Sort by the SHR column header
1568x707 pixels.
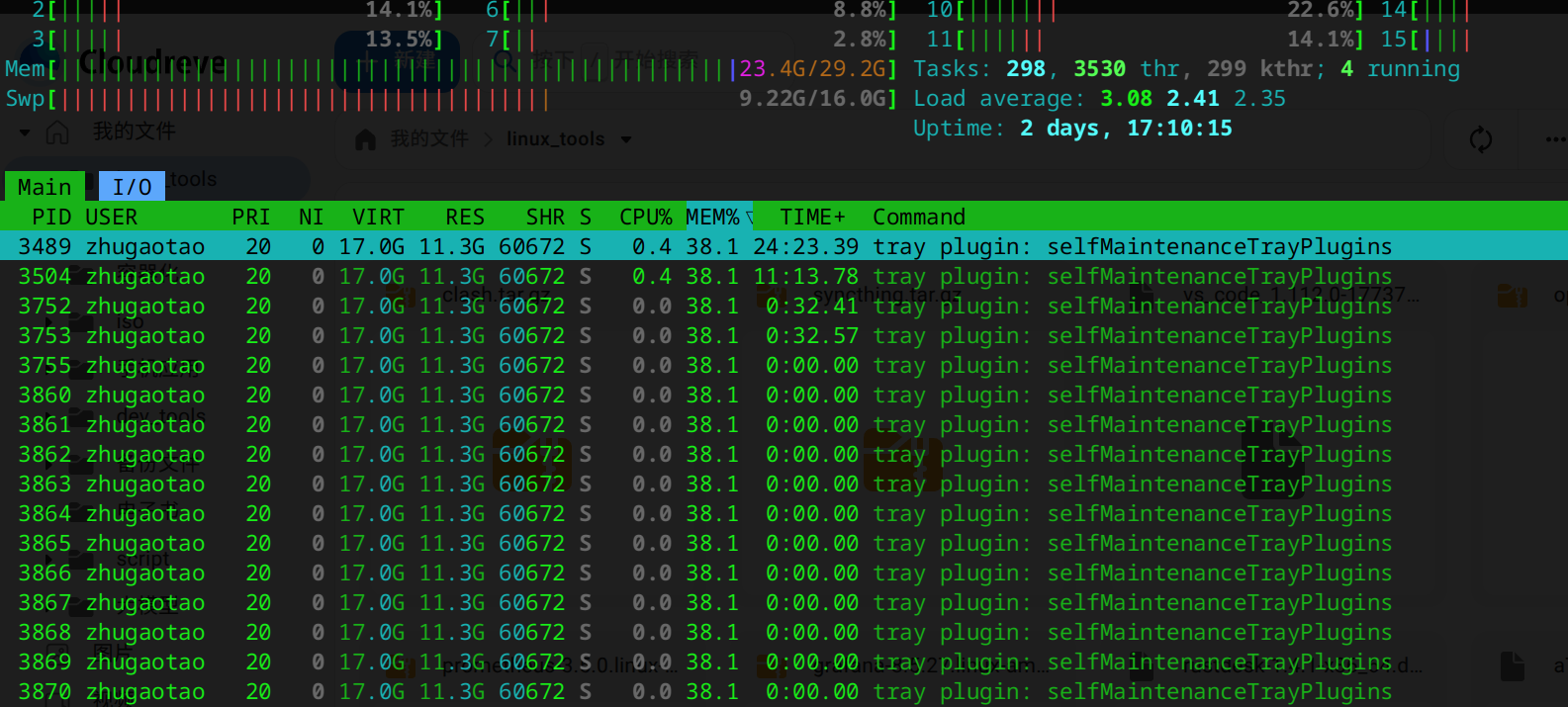[546, 217]
